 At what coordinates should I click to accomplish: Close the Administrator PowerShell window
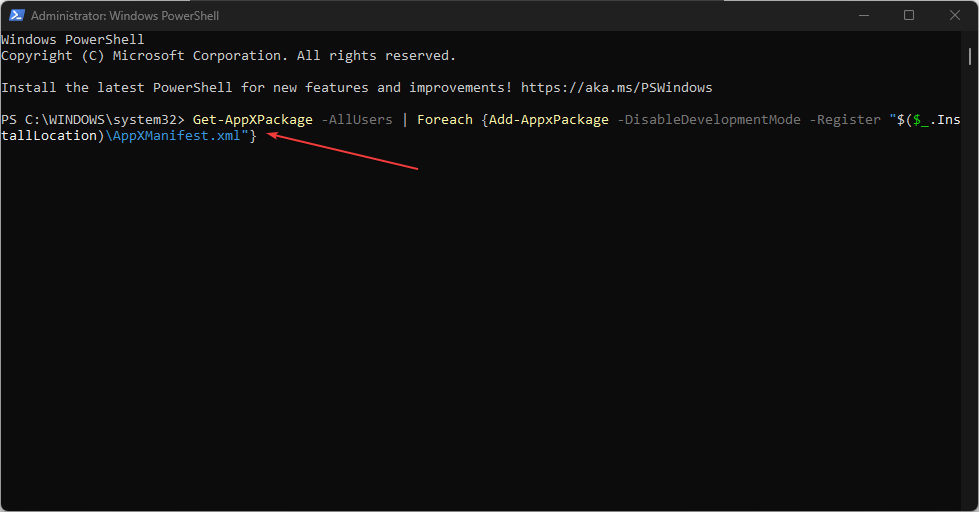point(955,16)
